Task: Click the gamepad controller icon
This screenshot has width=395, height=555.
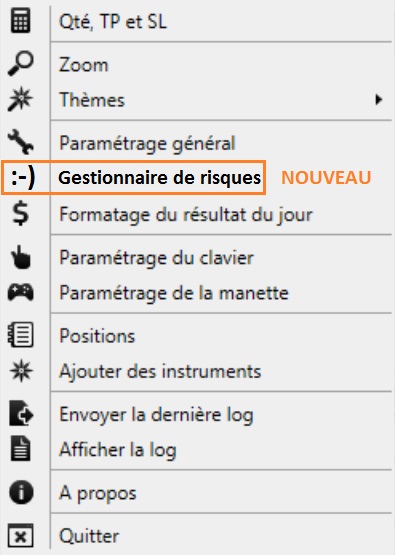Action: (21, 292)
